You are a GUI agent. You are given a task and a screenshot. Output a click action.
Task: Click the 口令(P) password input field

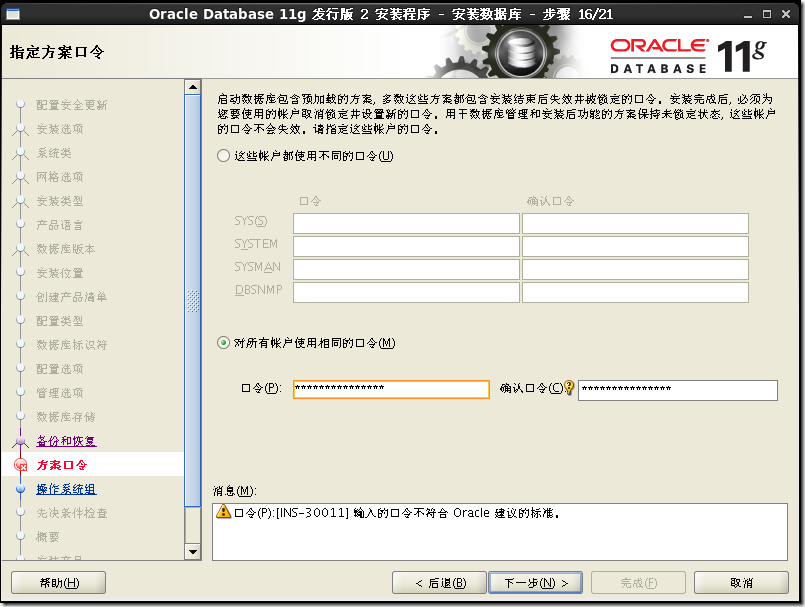click(x=391, y=389)
